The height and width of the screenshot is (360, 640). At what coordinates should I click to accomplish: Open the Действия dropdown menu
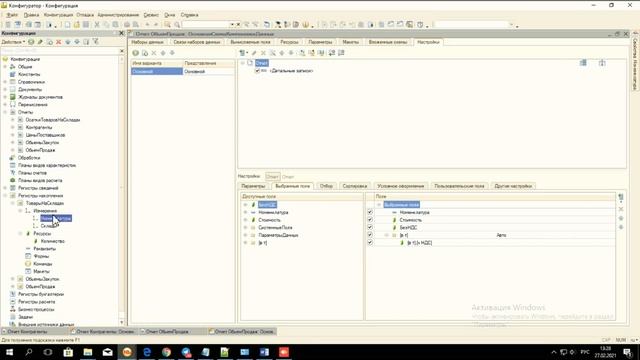coord(13,42)
